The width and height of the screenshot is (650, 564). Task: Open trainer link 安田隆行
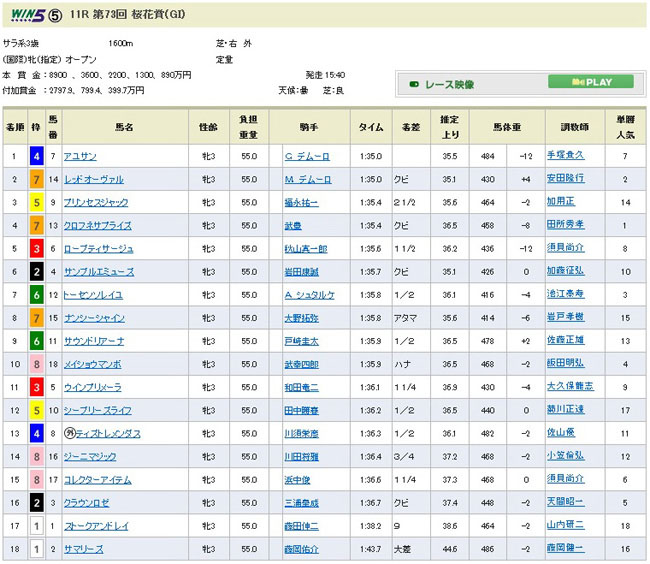pos(564,180)
